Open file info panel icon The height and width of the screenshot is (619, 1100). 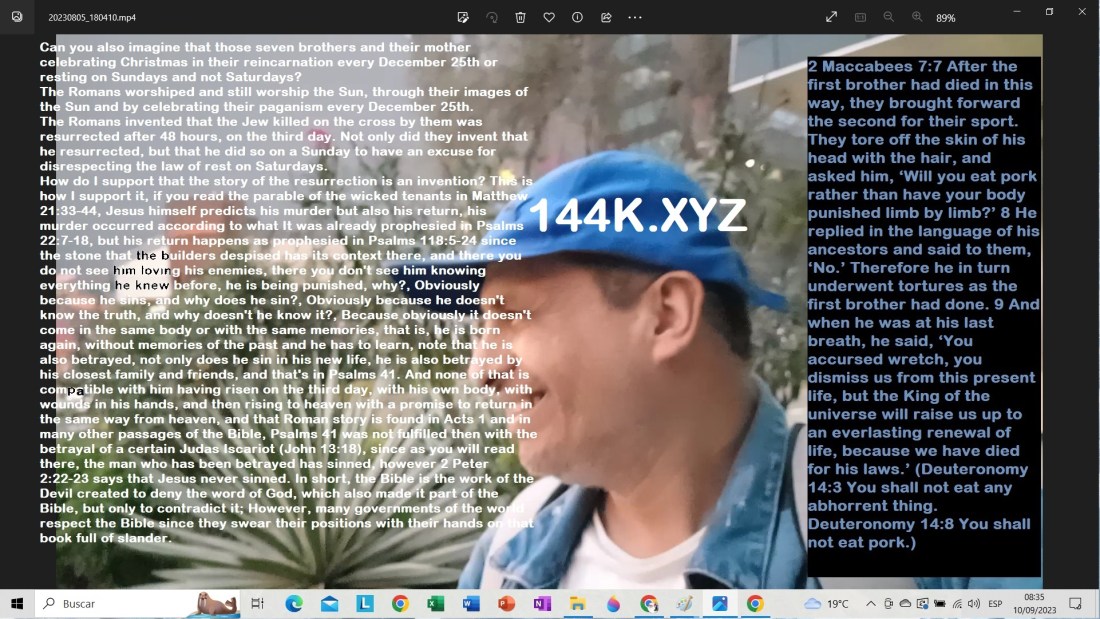tap(577, 17)
